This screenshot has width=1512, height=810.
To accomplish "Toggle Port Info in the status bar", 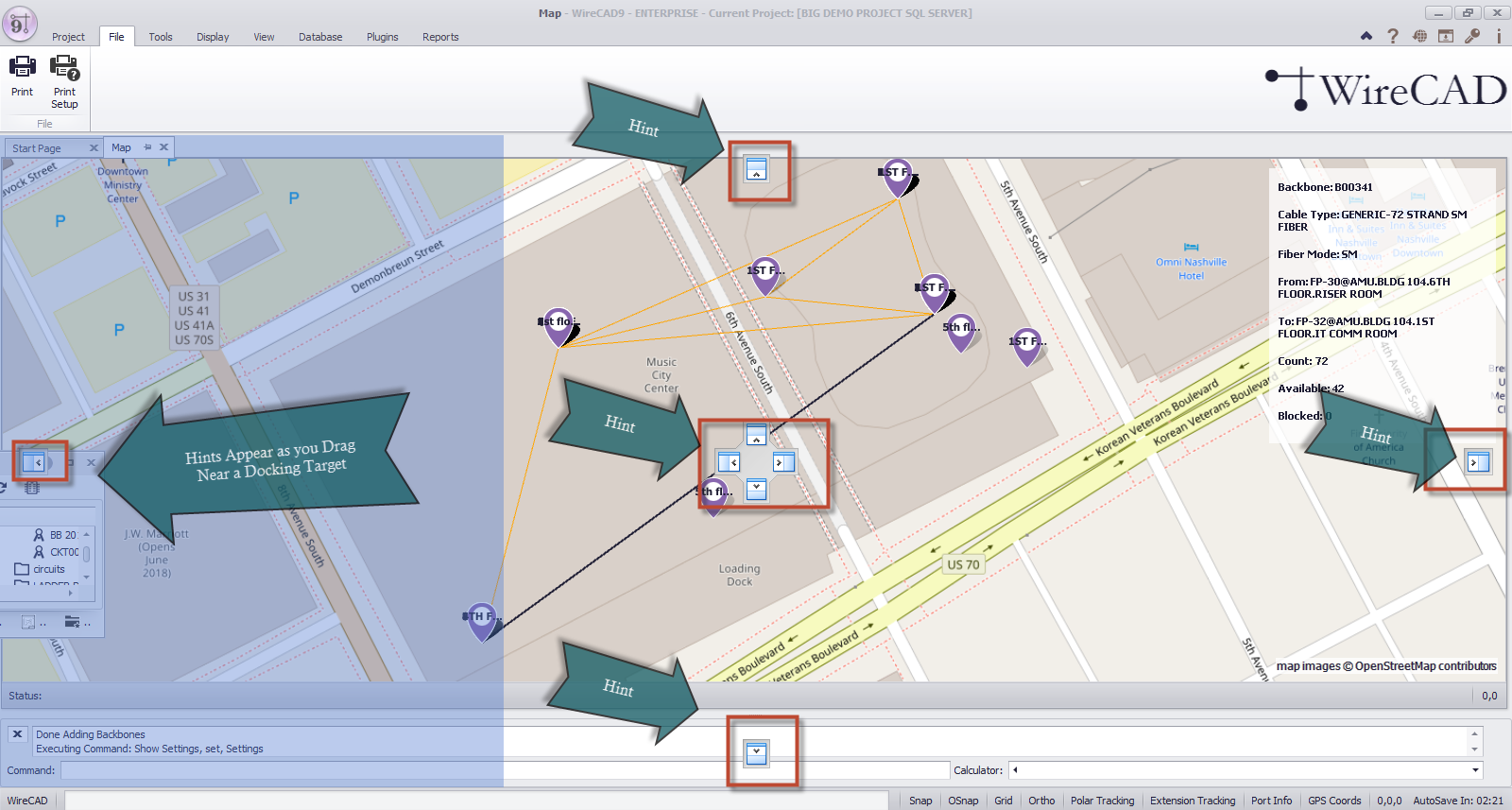I will pos(1271,801).
